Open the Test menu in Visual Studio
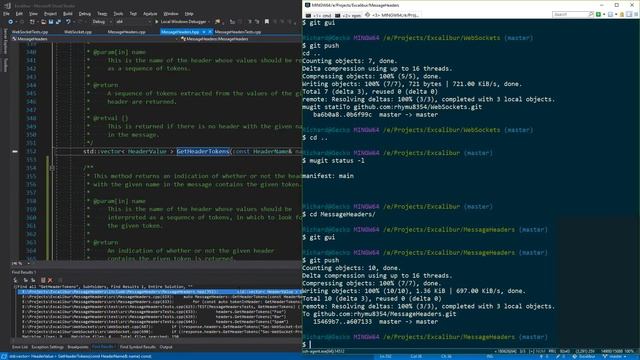Image resolution: width=640 pixels, height=360 pixels. (x=133, y=14)
